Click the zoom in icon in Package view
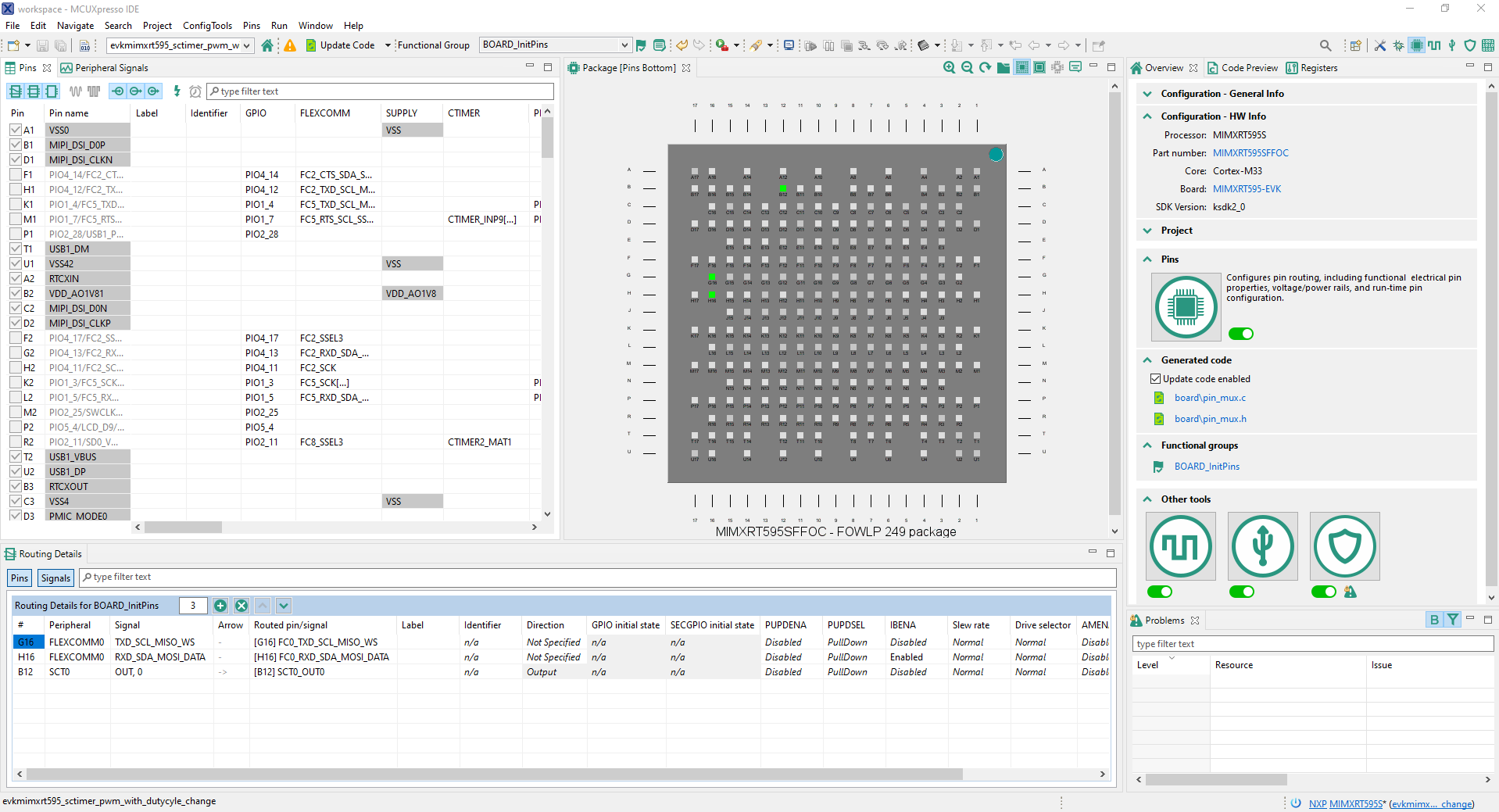The width and height of the screenshot is (1499, 812). pyautogui.click(x=949, y=68)
